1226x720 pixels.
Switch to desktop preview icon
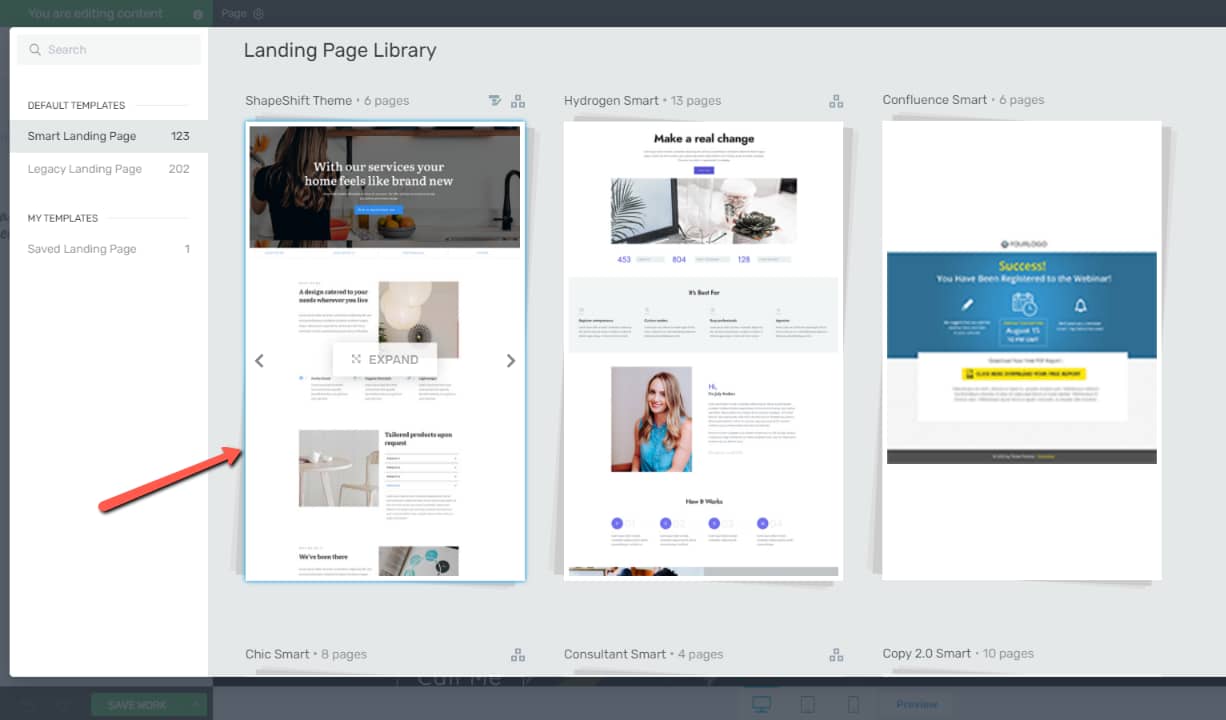click(x=761, y=705)
